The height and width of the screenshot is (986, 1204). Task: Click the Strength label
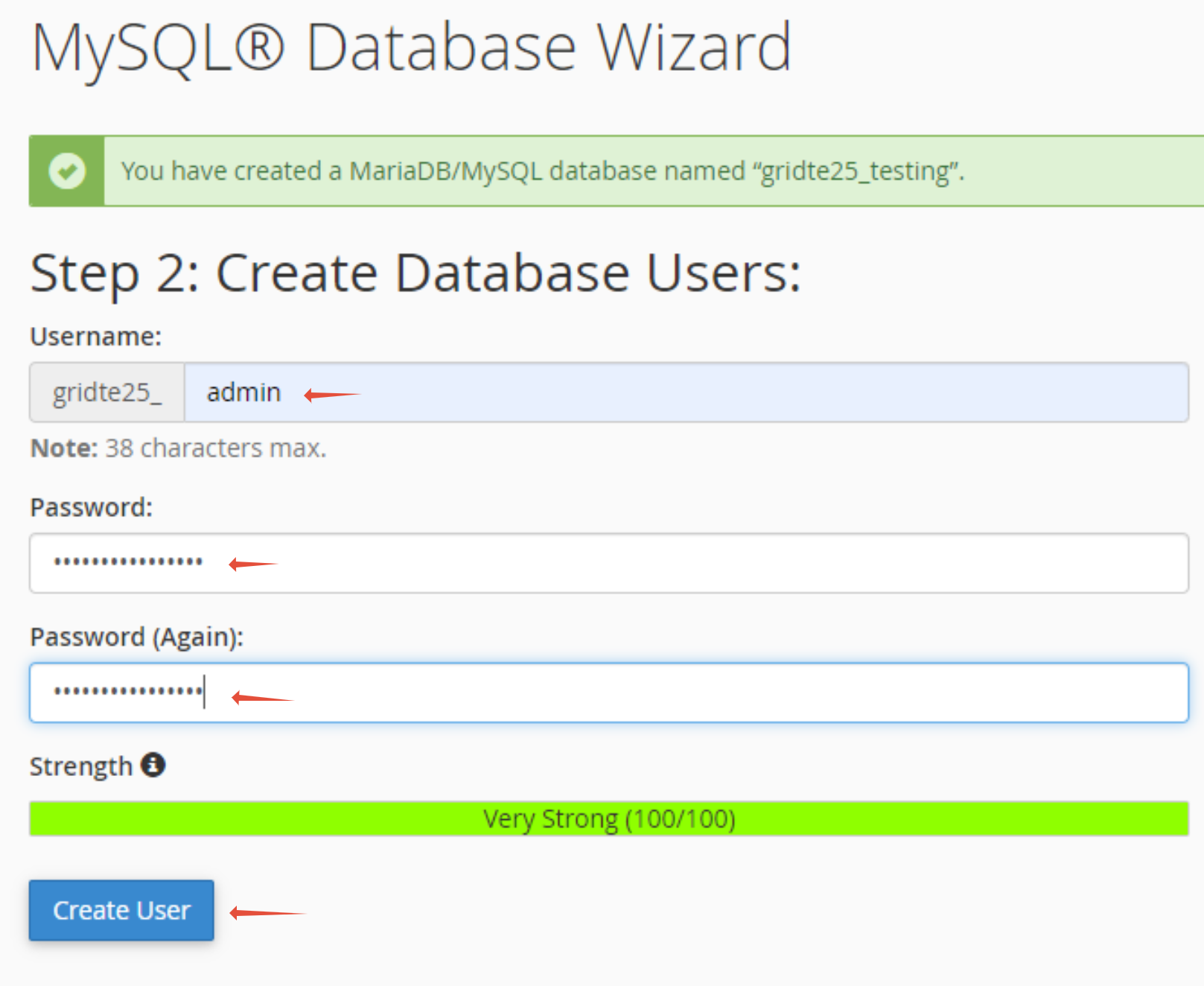tap(80, 766)
